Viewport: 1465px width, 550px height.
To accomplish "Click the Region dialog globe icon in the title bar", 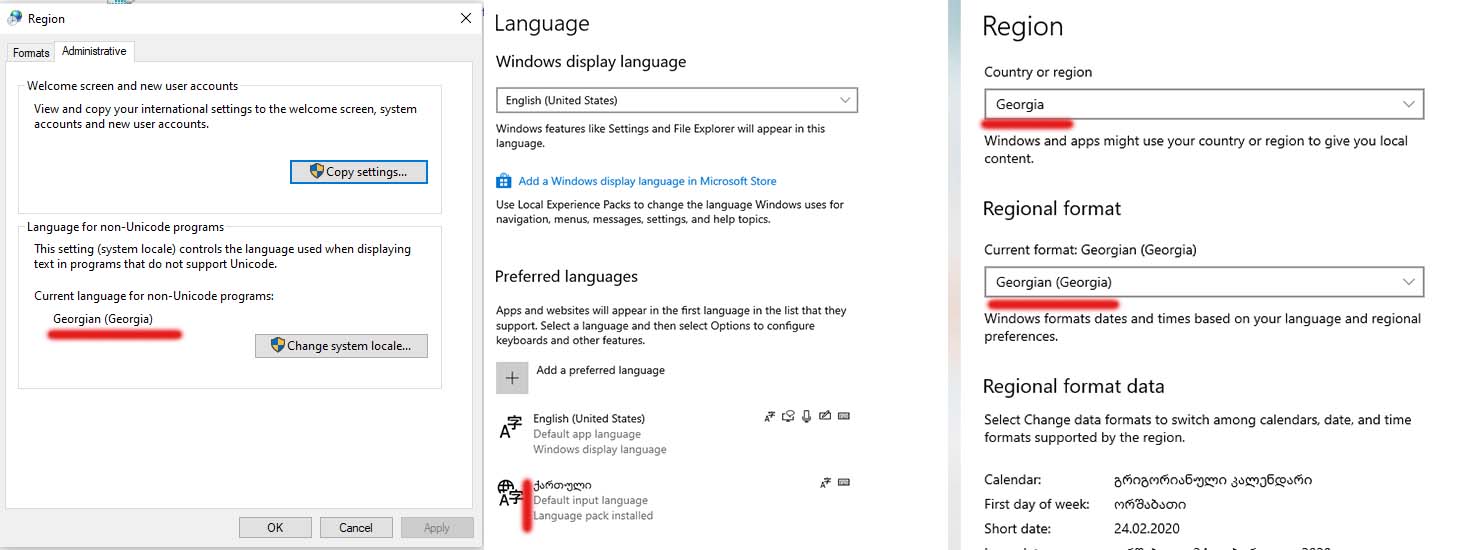I will click(15, 18).
